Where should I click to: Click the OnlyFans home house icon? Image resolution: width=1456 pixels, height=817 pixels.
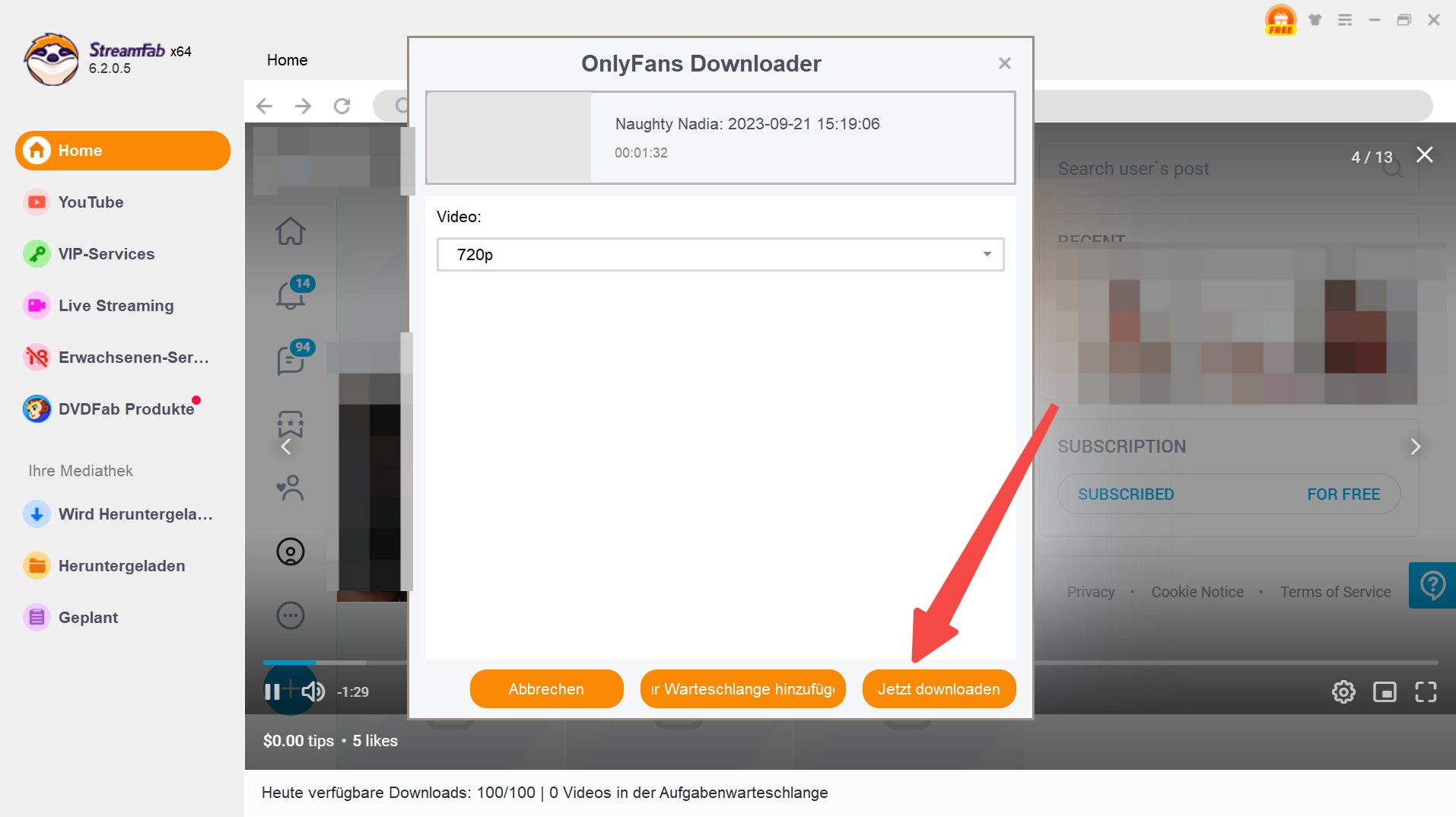(291, 230)
